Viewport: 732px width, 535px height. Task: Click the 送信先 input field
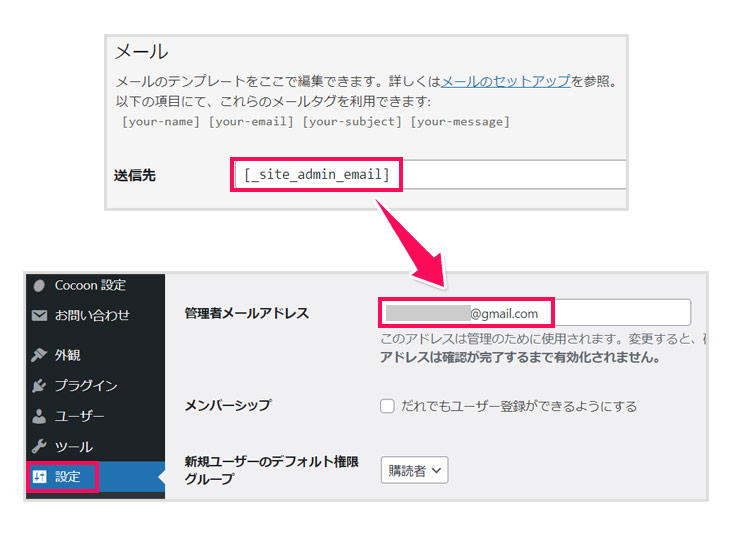click(429, 175)
